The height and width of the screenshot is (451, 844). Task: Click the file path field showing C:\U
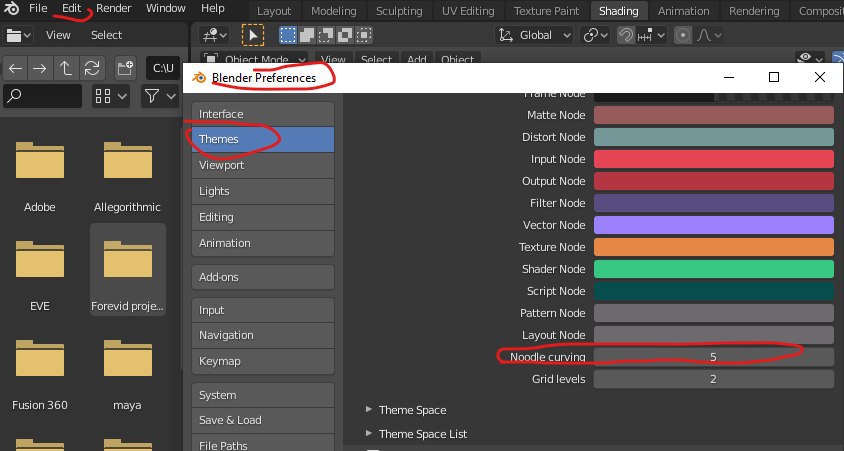[x=163, y=68]
